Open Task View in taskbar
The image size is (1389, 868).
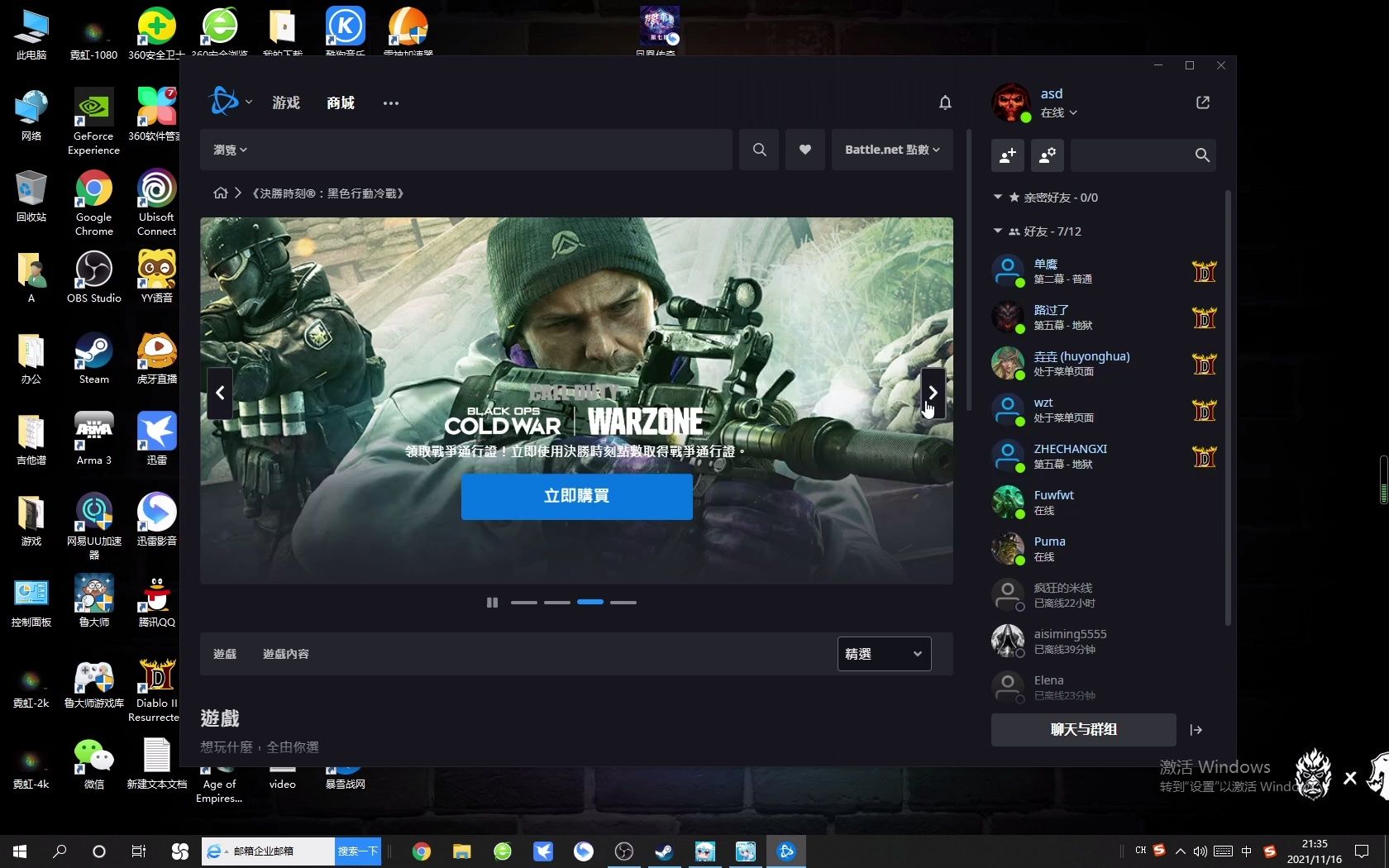click(139, 851)
